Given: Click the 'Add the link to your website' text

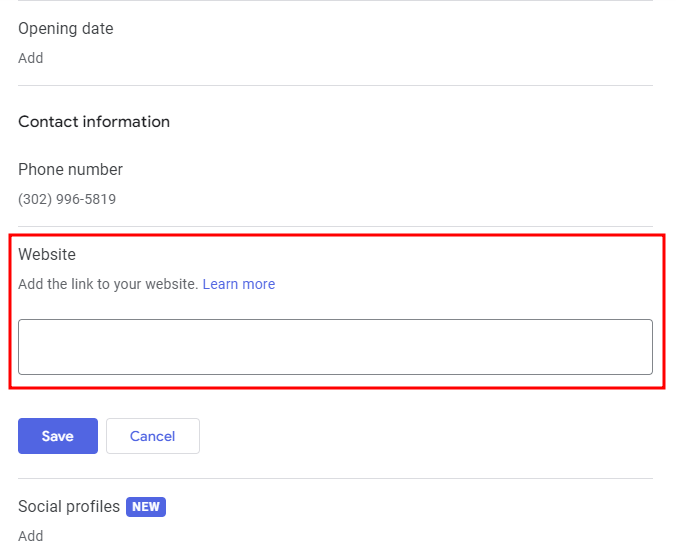Looking at the screenshot, I should click(108, 284).
